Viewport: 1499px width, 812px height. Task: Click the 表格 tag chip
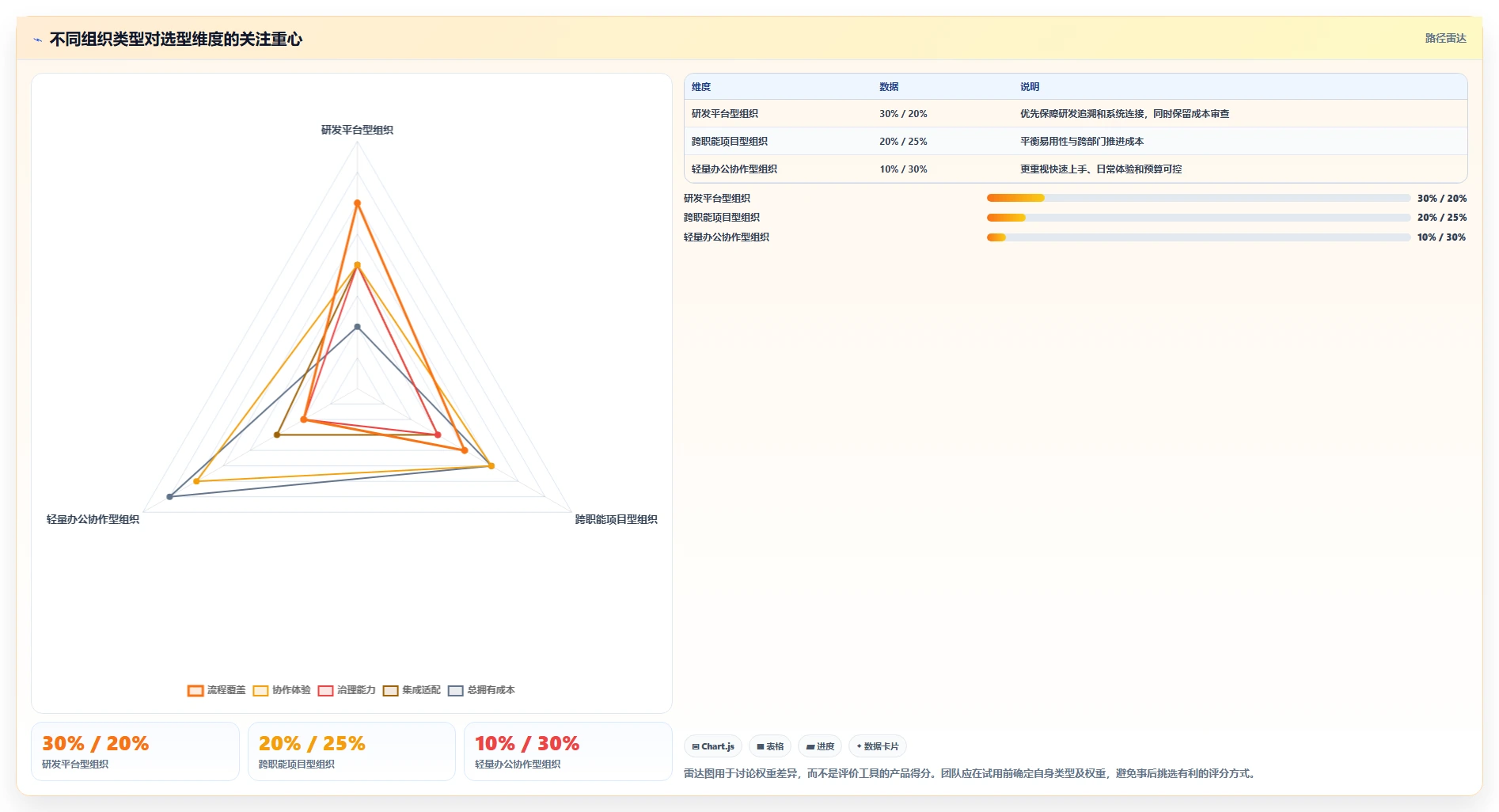click(770, 746)
